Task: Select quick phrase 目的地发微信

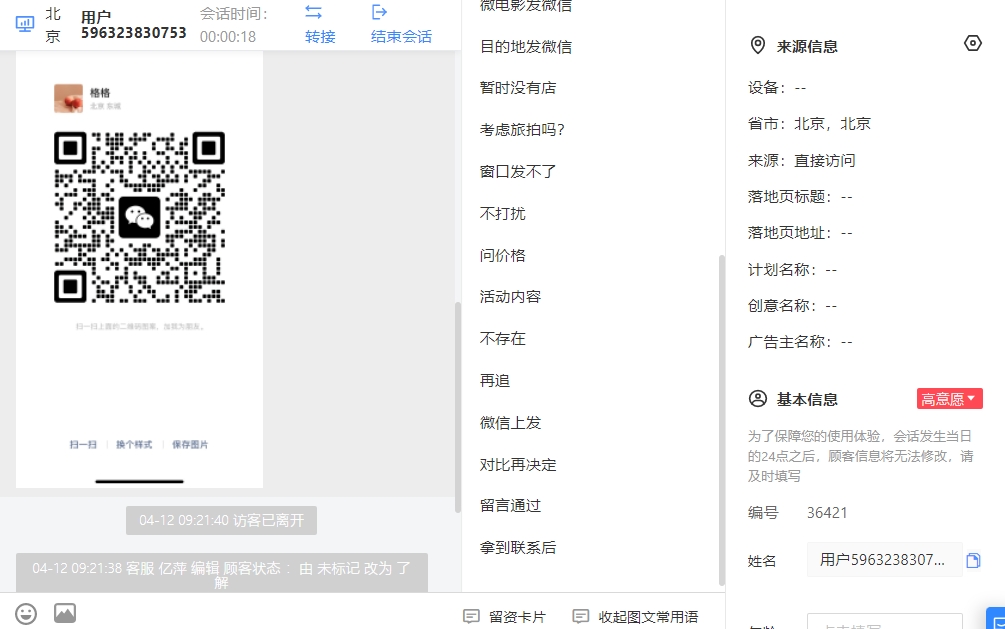Action: click(x=526, y=47)
